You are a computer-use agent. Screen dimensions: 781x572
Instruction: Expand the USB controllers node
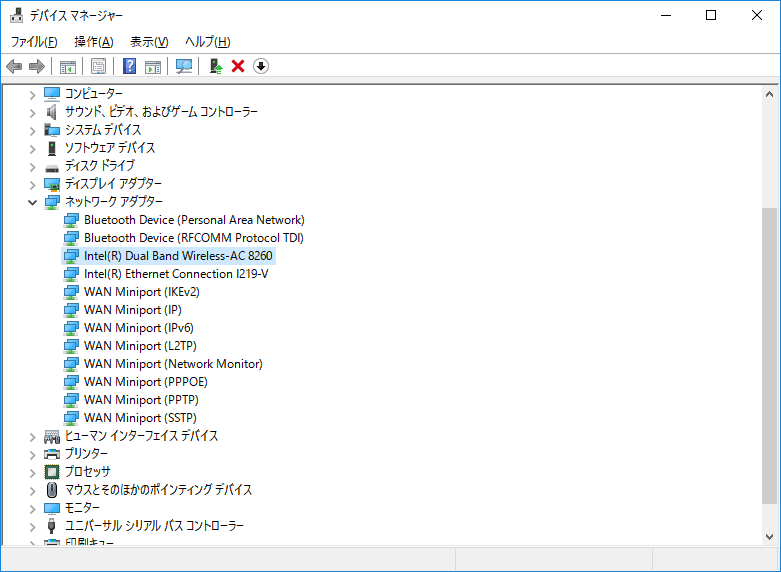click(x=32, y=527)
